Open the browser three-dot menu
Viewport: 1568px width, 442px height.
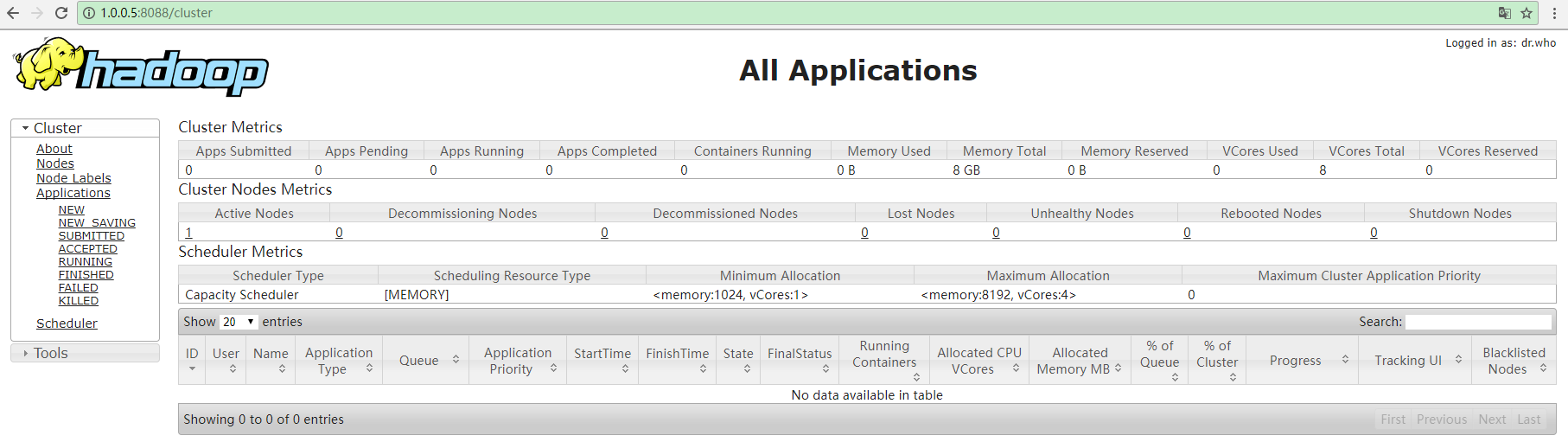coord(1554,13)
